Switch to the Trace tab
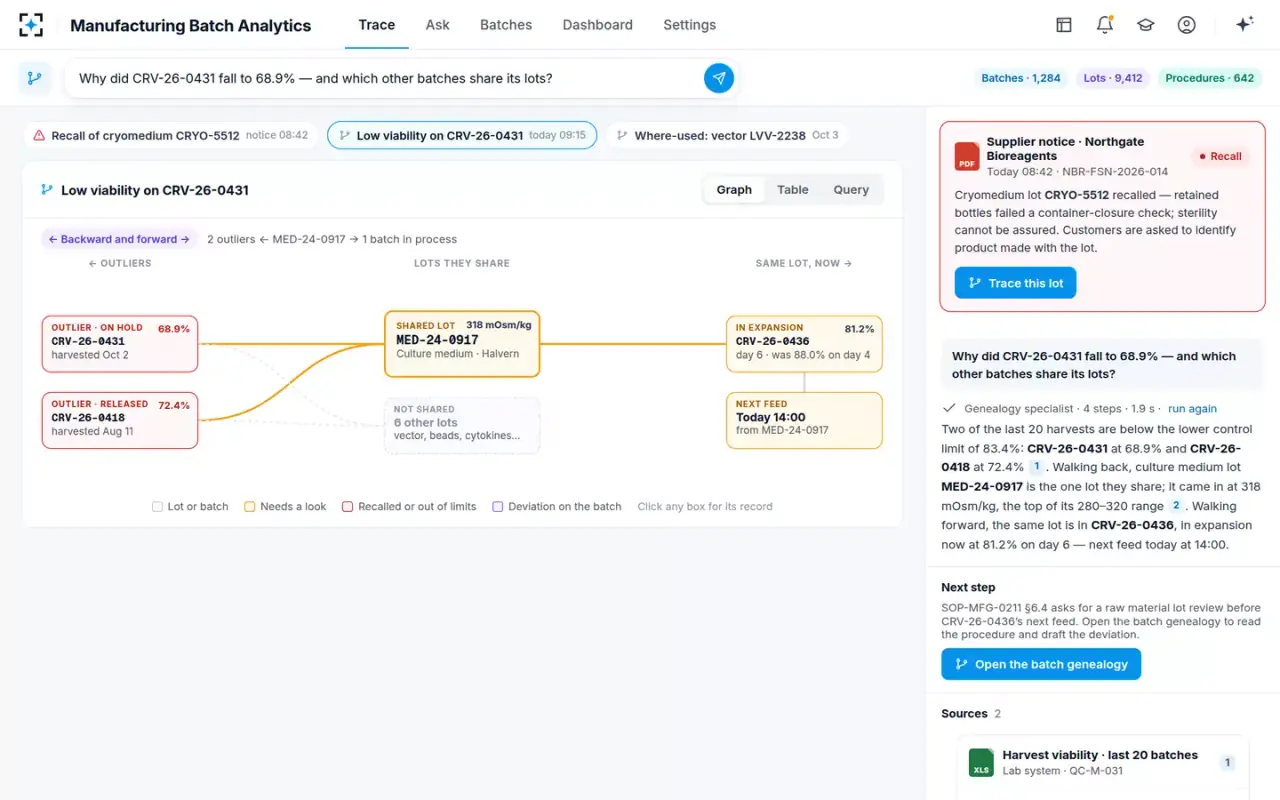1280x800 pixels. click(377, 25)
